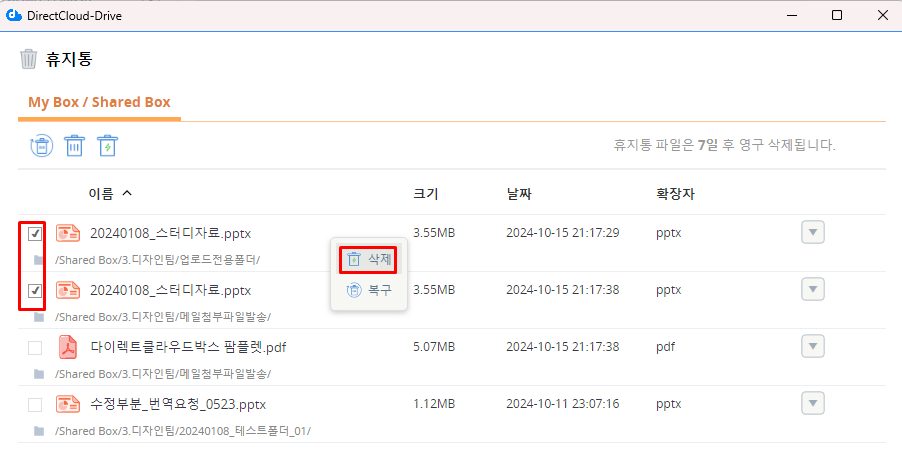Open the 20240108_테스트폴더_01 folder path

(x=182, y=431)
